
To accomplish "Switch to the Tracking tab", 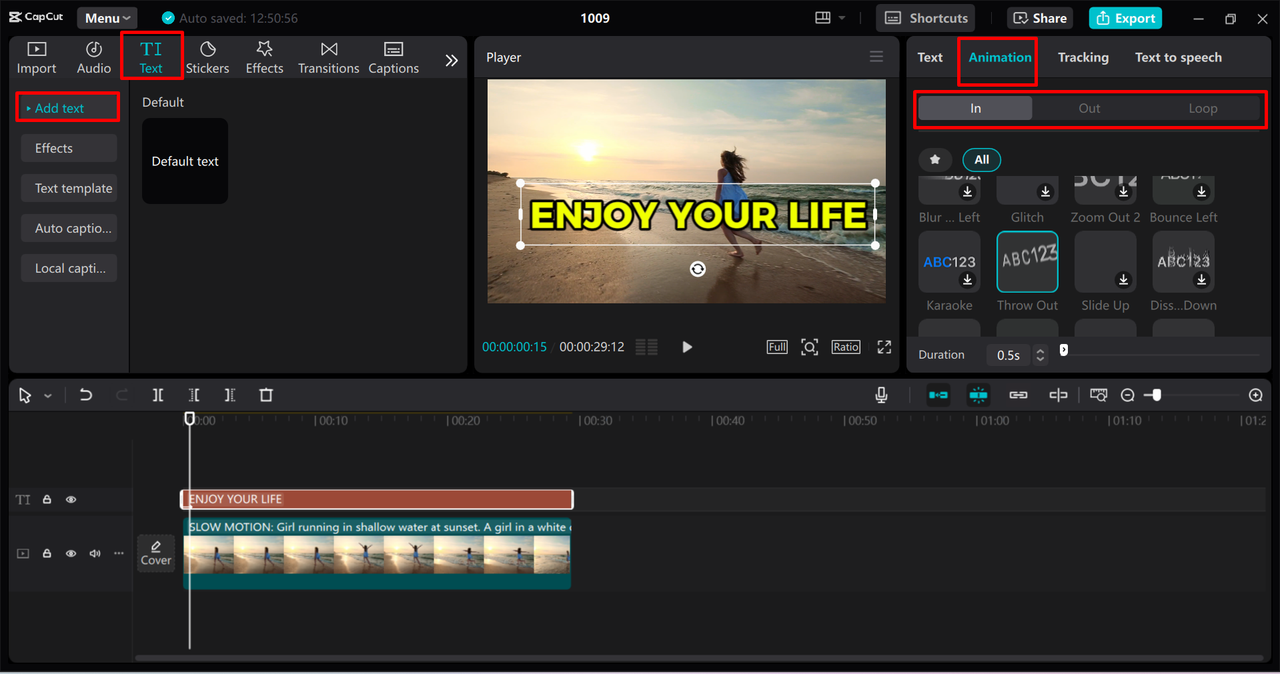I will [x=1083, y=57].
